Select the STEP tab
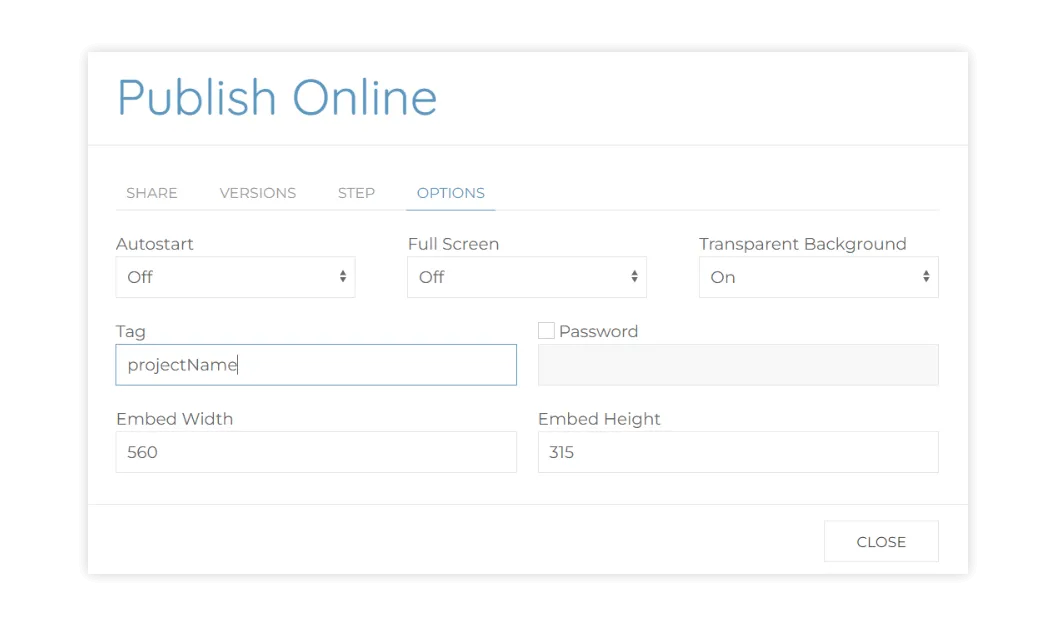Screen dimensions: 1056x626 pos(356,193)
